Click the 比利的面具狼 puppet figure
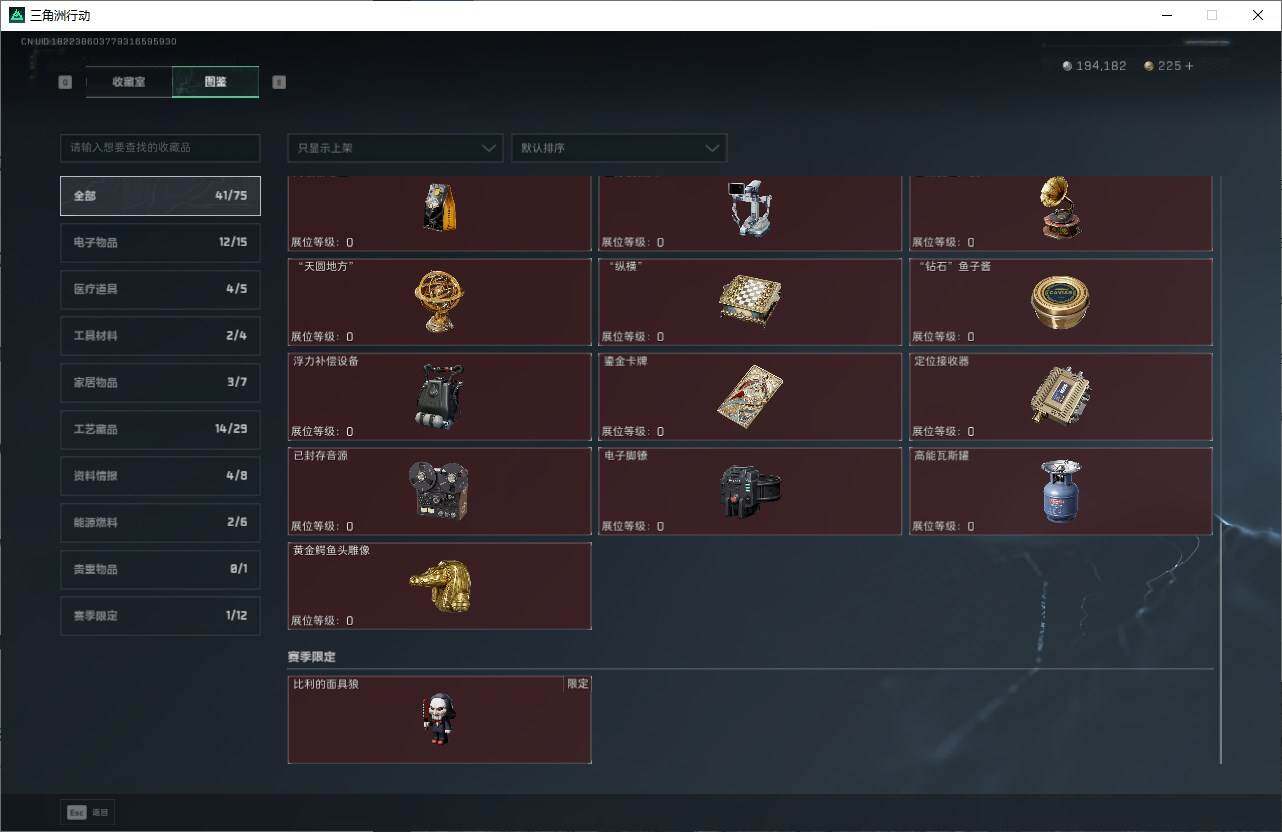 [x=439, y=718]
